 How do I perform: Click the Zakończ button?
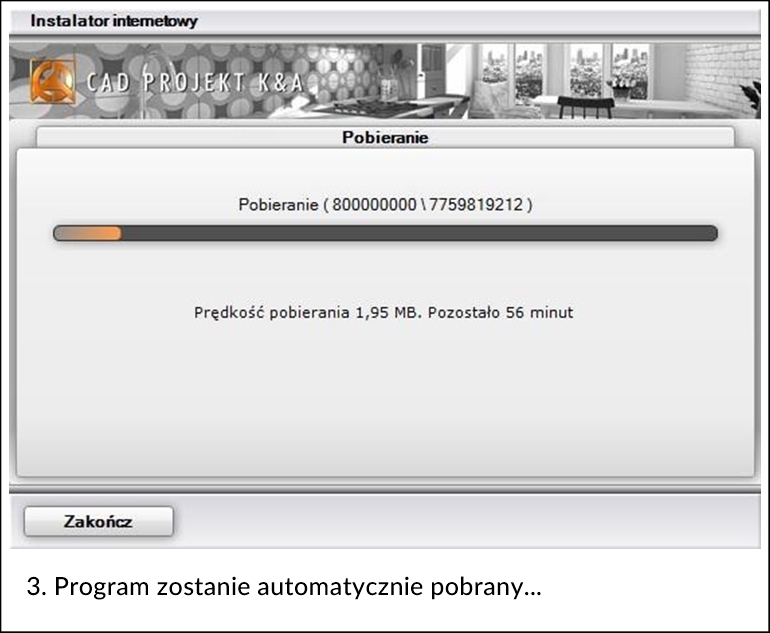pyautogui.click(x=99, y=521)
